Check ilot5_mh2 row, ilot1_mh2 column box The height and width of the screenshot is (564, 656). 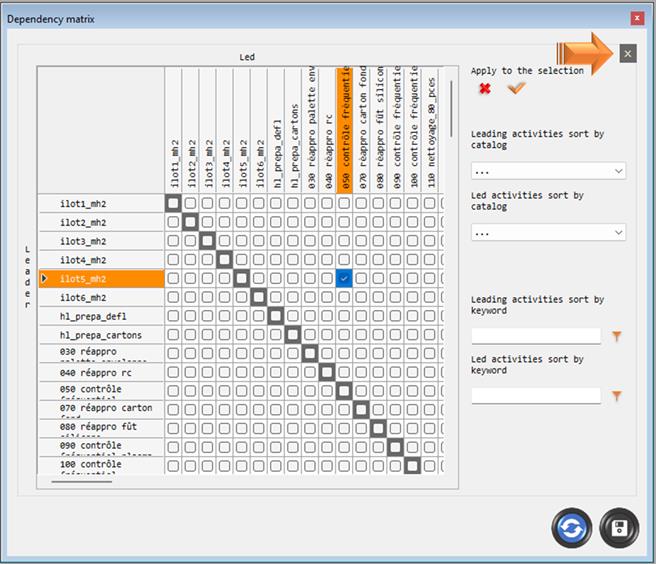pos(173,279)
